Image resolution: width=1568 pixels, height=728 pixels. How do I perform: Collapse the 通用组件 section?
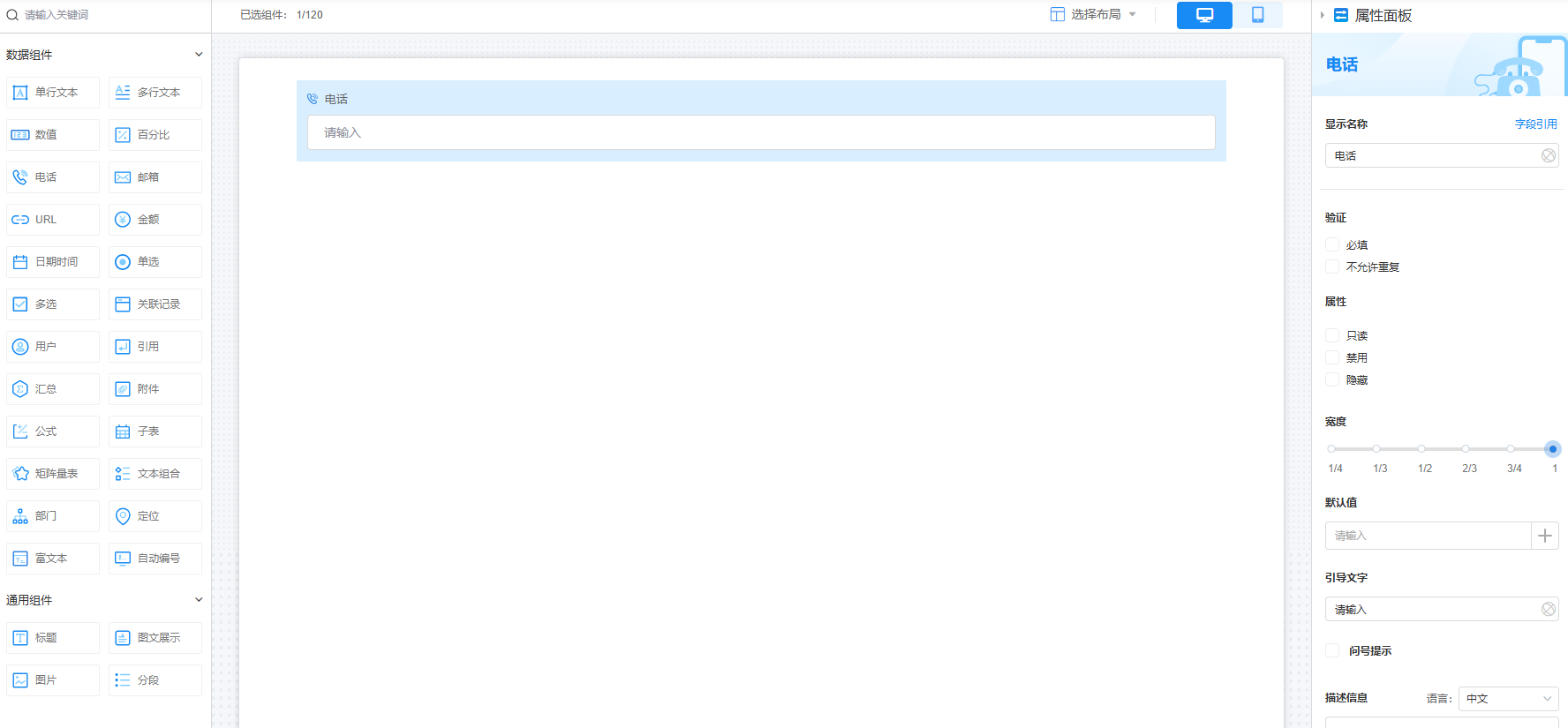point(199,600)
